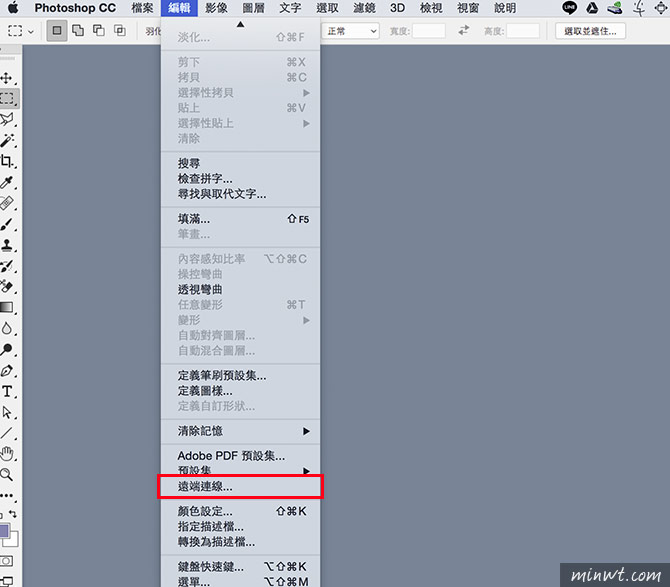
Task: Expand the 預設集 submenu
Action: point(240,470)
